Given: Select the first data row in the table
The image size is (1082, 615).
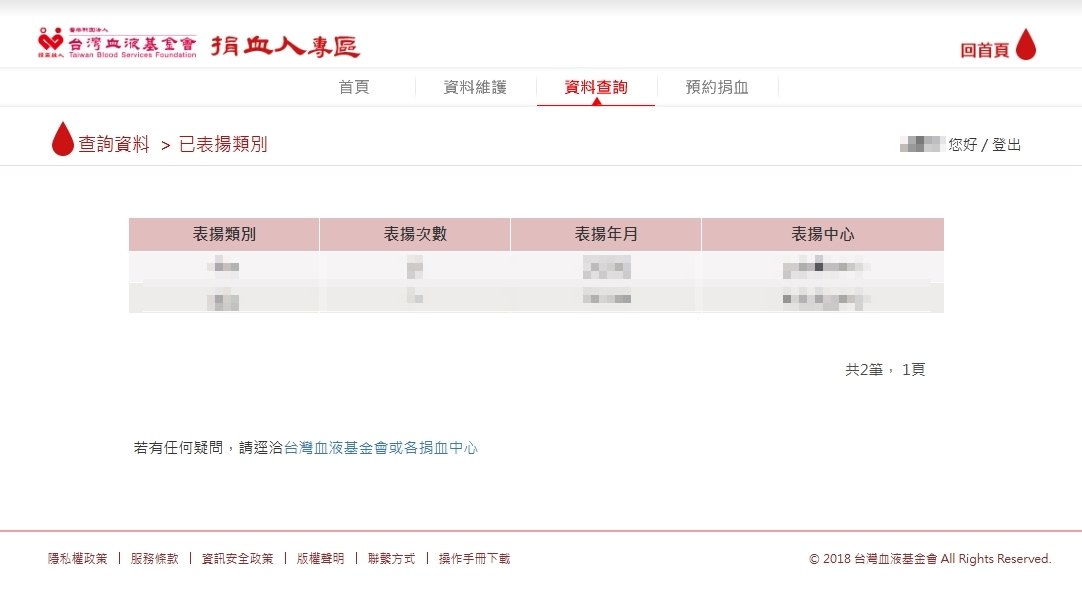Looking at the screenshot, I should (536, 267).
